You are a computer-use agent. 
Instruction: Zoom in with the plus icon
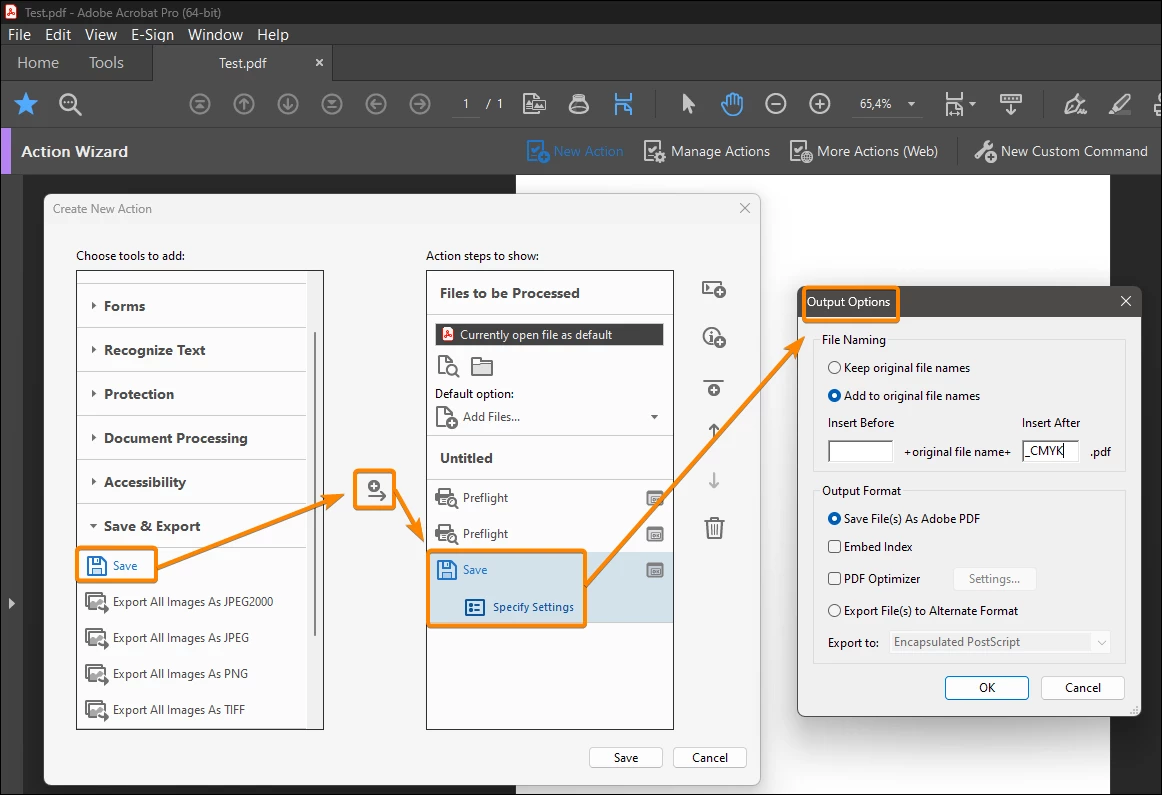pos(820,104)
